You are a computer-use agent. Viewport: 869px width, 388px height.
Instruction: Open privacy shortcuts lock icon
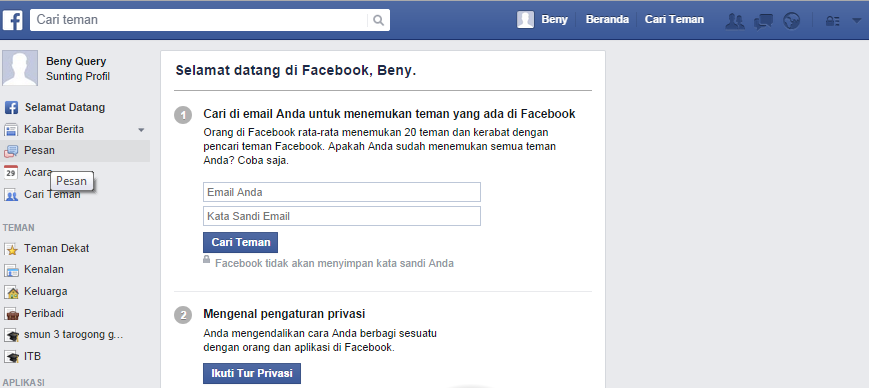tap(833, 21)
